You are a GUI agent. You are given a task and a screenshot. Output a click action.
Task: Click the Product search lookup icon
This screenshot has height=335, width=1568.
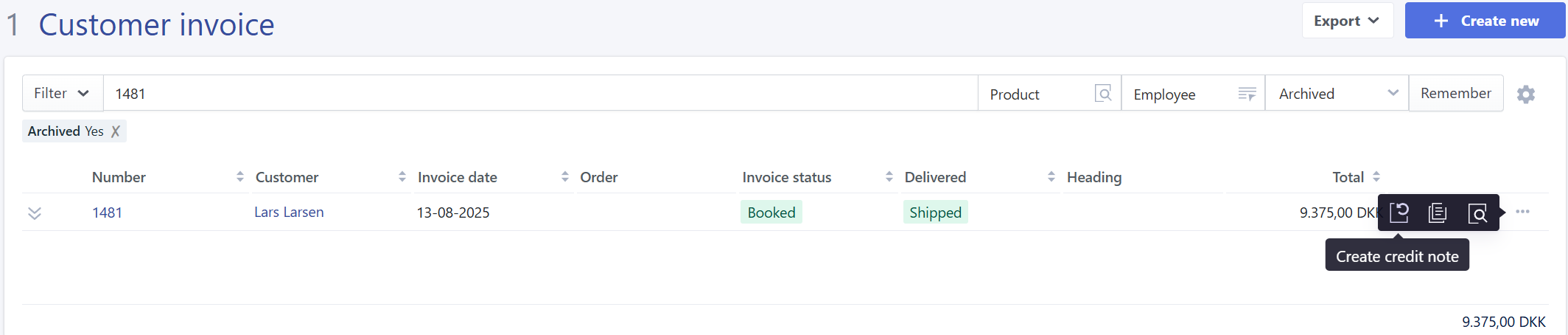click(1103, 94)
